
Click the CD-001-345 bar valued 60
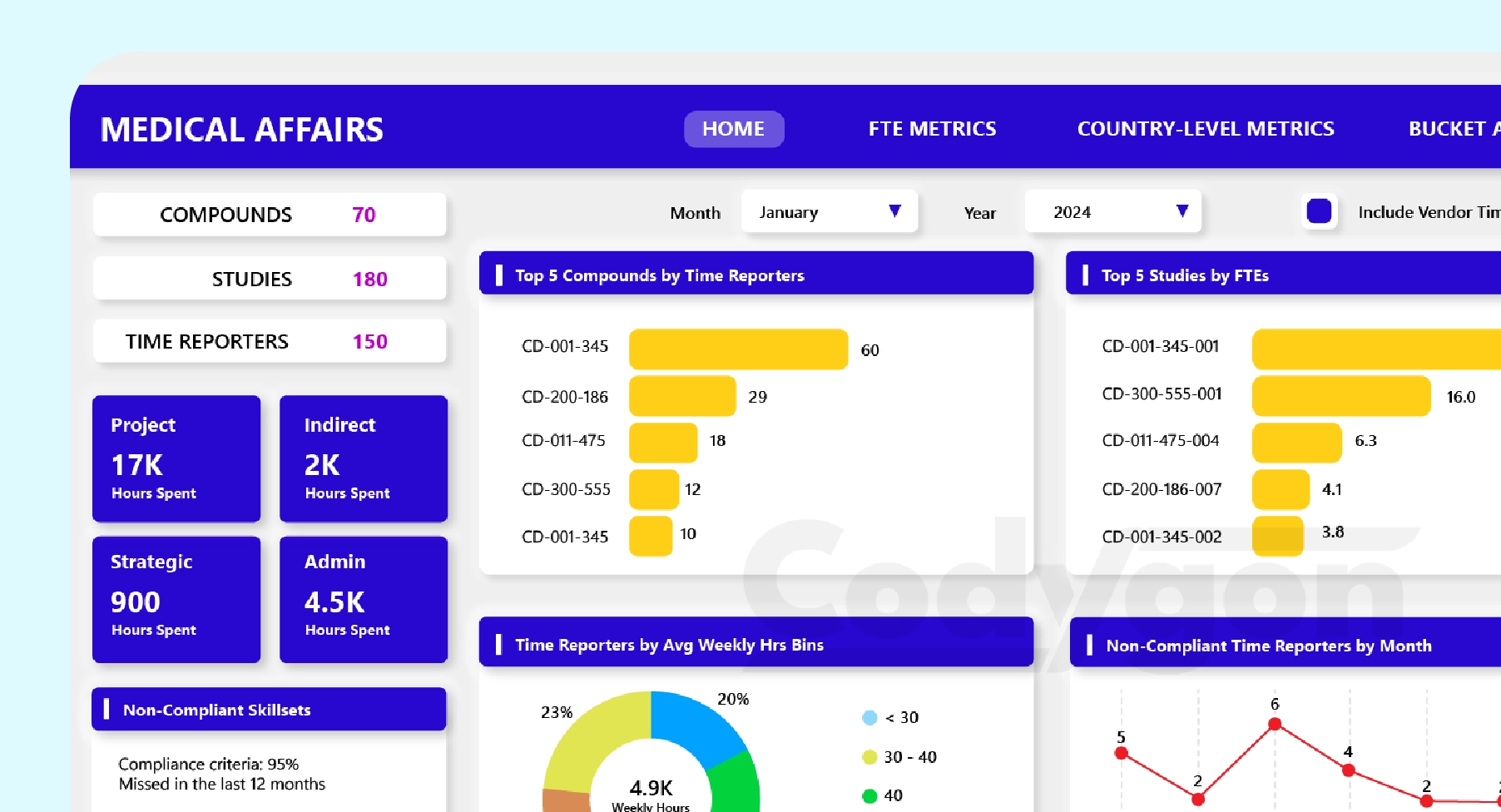[x=738, y=349]
